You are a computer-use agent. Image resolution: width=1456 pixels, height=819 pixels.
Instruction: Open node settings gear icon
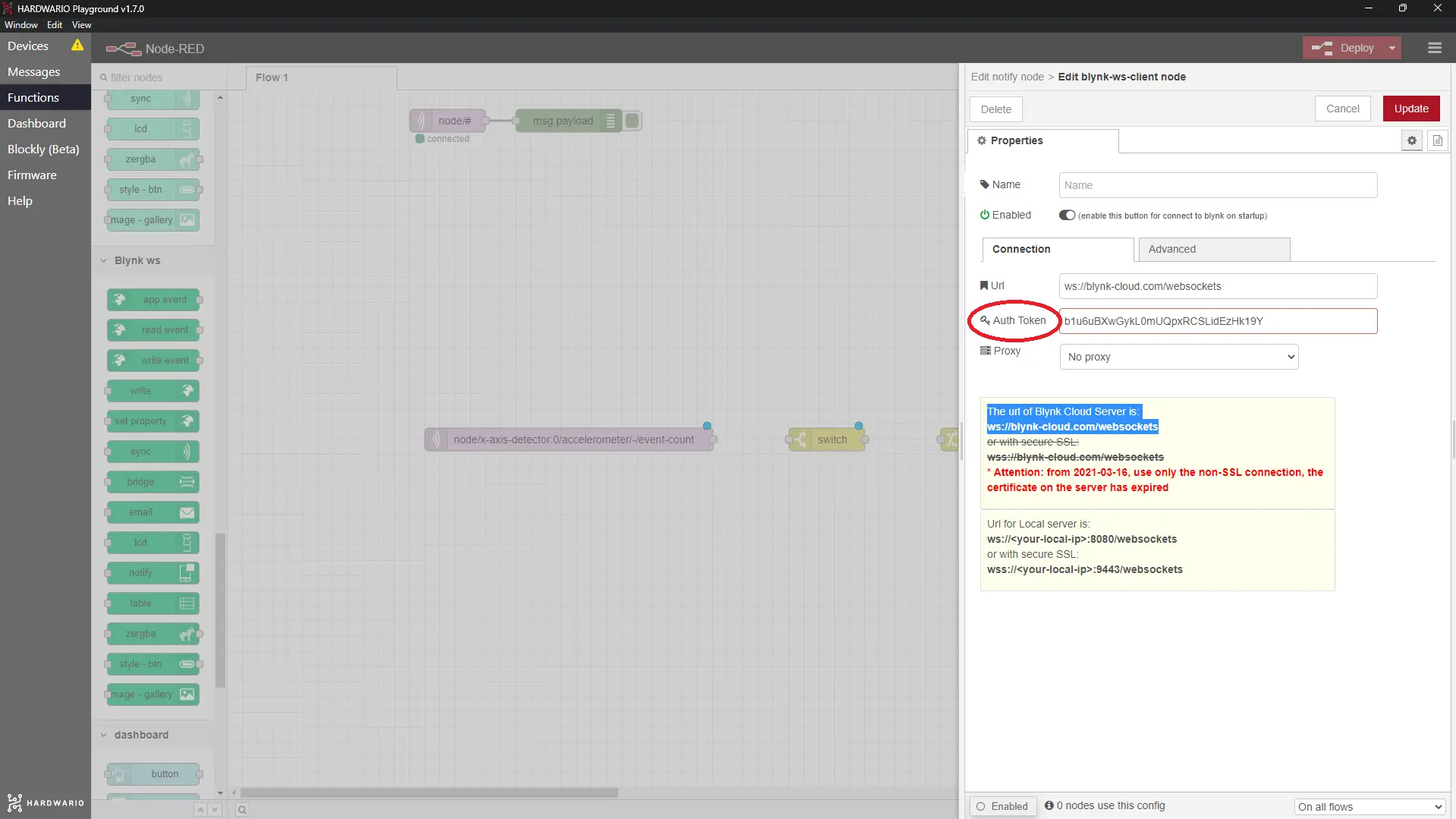(x=1412, y=140)
